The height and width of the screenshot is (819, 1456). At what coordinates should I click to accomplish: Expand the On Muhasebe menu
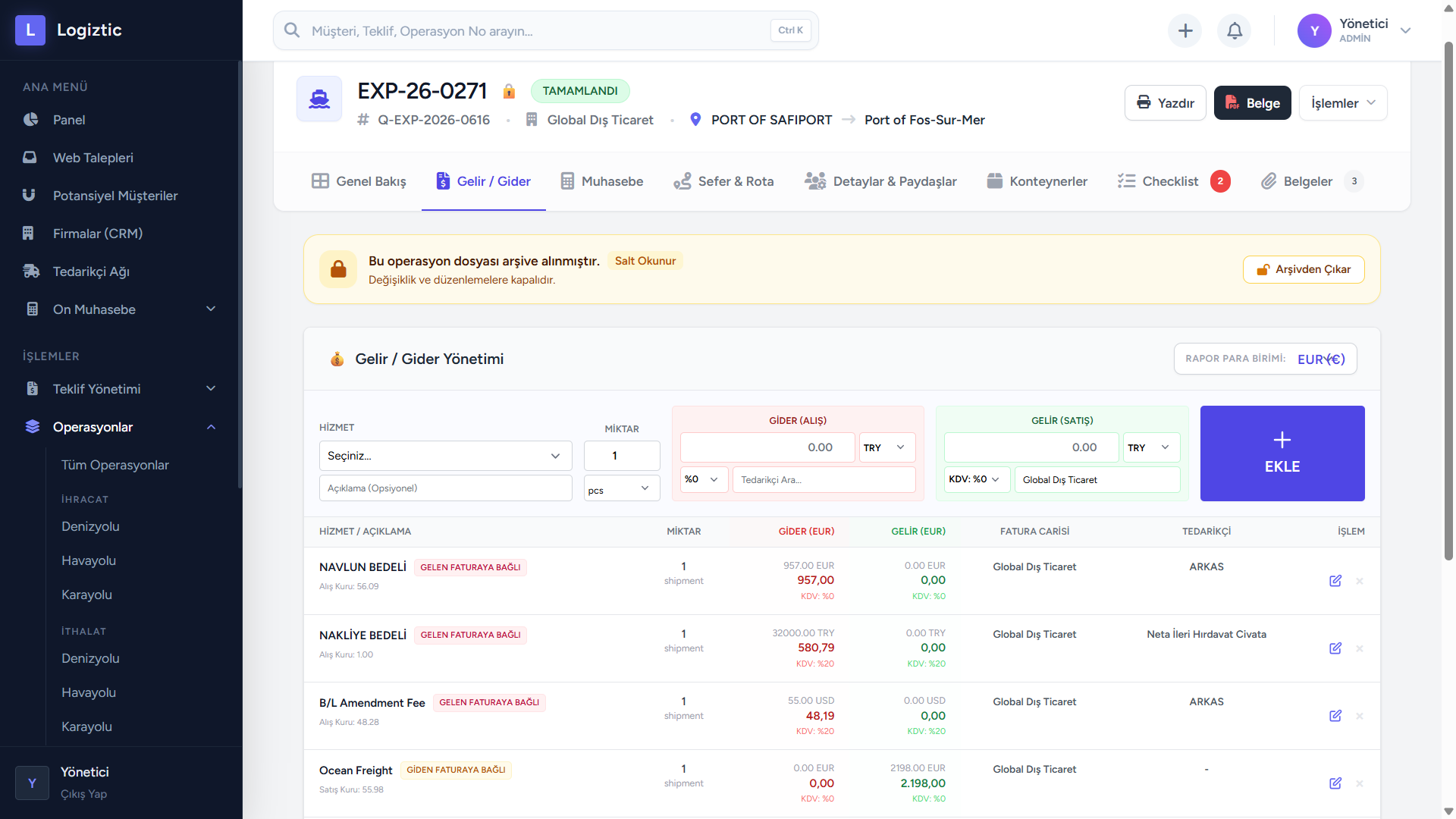(x=121, y=309)
